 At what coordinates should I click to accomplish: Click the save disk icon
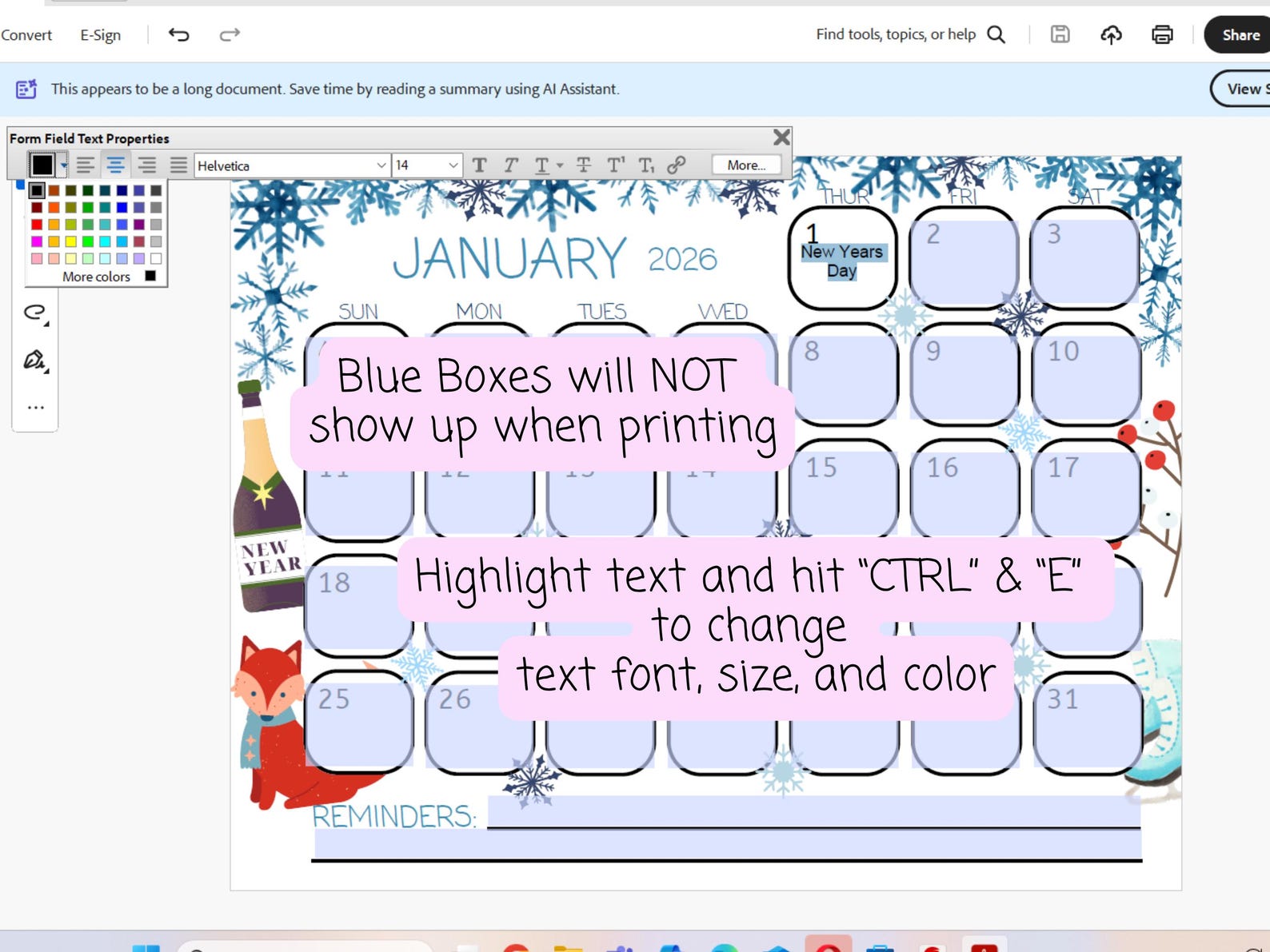coord(1060,34)
